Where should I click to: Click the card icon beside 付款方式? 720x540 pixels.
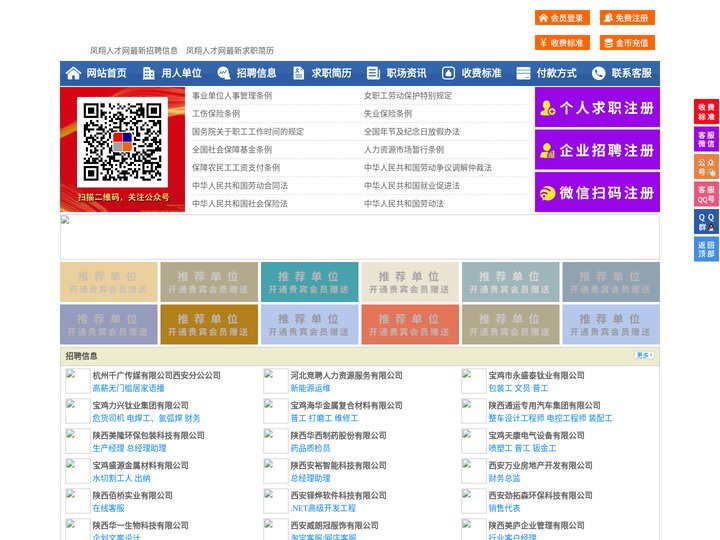pos(523,73)
